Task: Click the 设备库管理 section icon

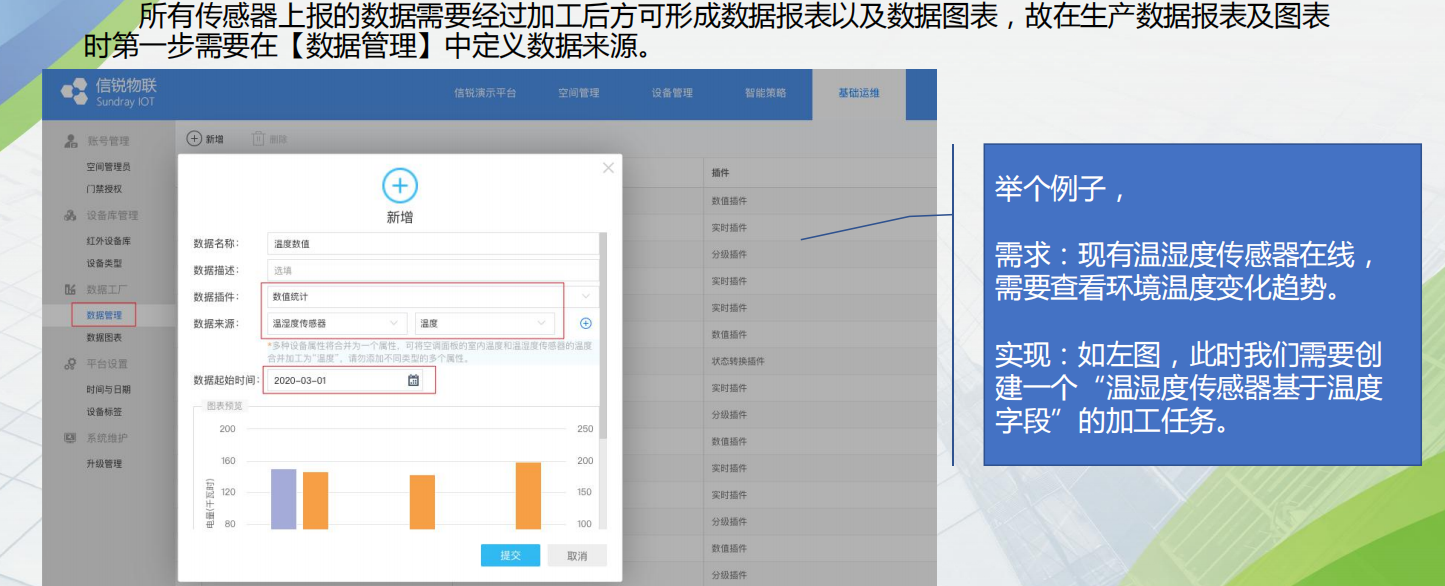Action: [70, 215]
